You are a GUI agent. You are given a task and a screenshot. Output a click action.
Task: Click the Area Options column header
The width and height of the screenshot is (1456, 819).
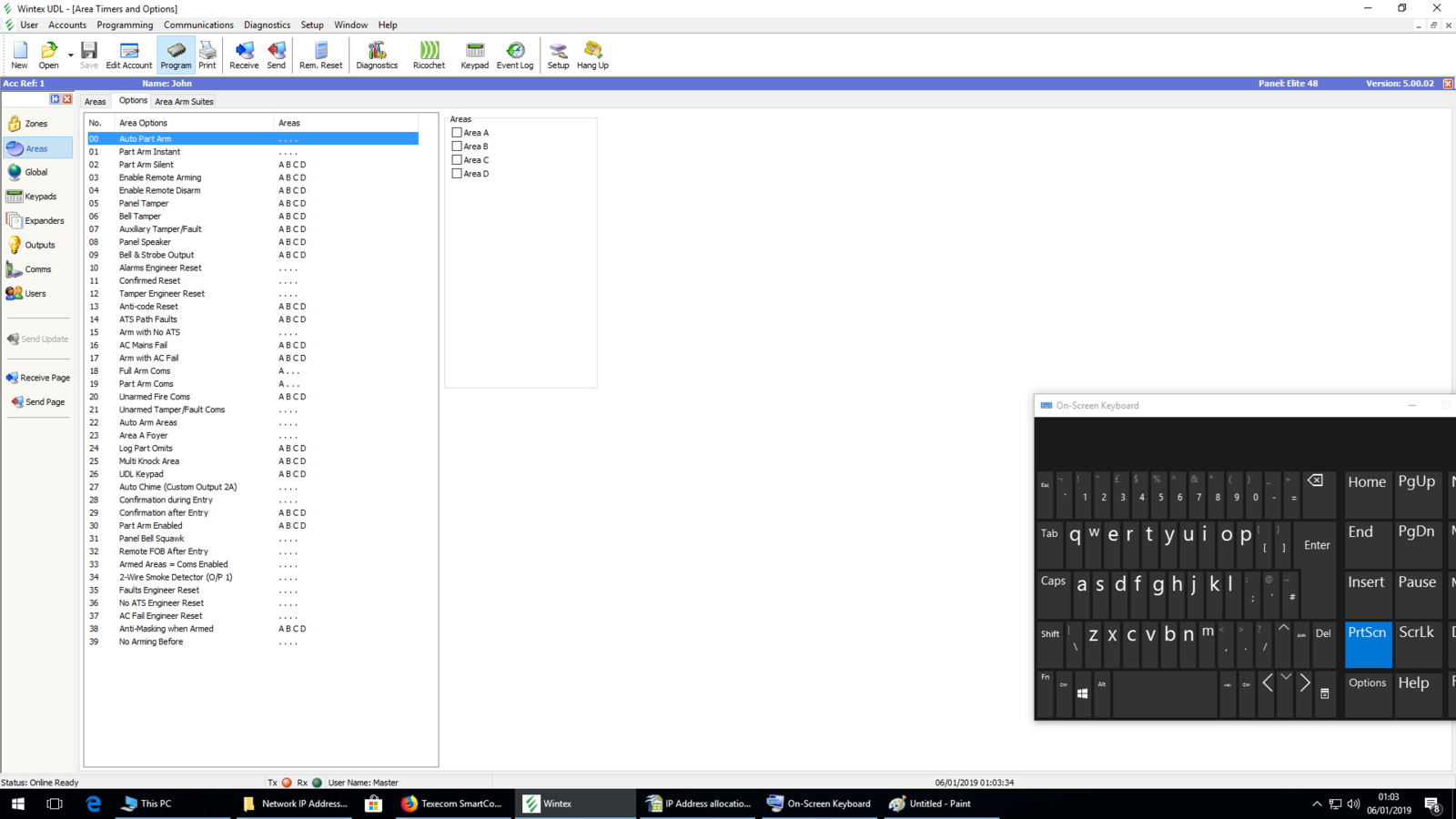[194, 123]
